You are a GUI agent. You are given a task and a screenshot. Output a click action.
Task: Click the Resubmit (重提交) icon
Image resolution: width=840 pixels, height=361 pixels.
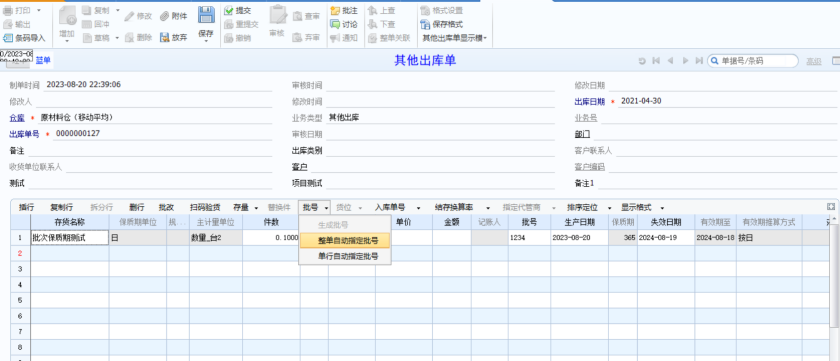point(229,24)
